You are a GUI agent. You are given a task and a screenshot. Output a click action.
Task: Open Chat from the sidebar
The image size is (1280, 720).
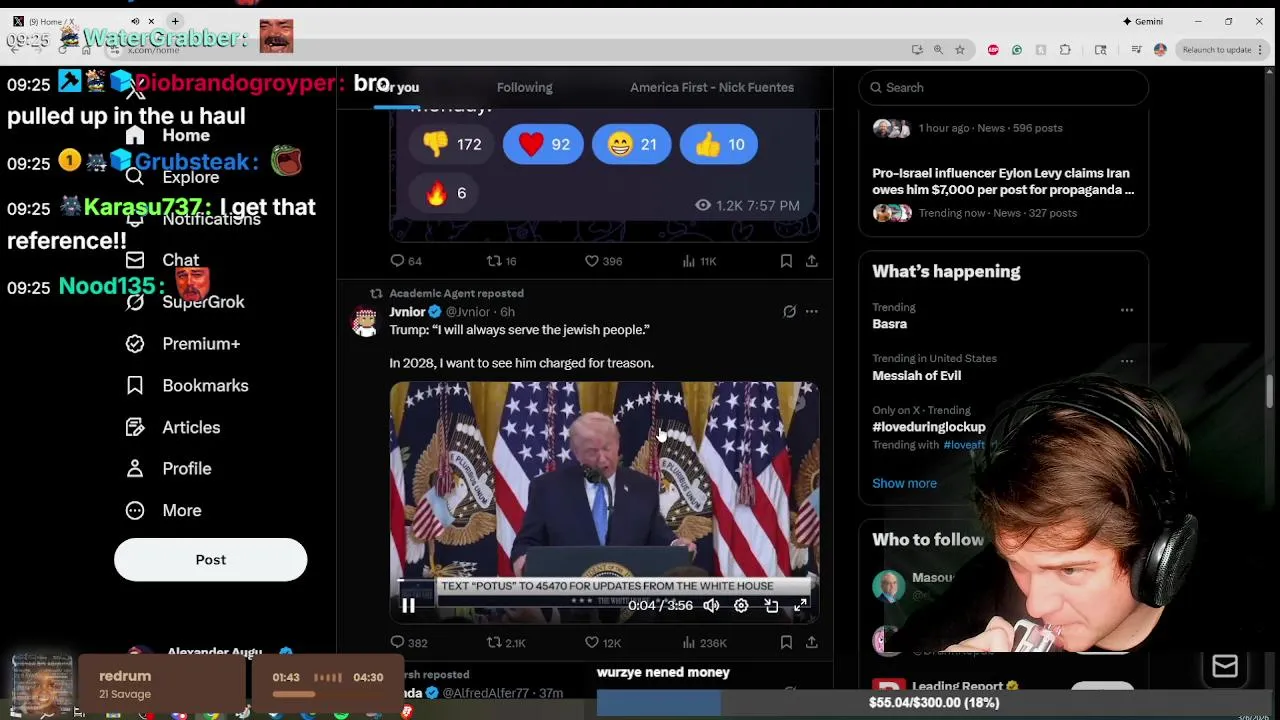point(163,260)
